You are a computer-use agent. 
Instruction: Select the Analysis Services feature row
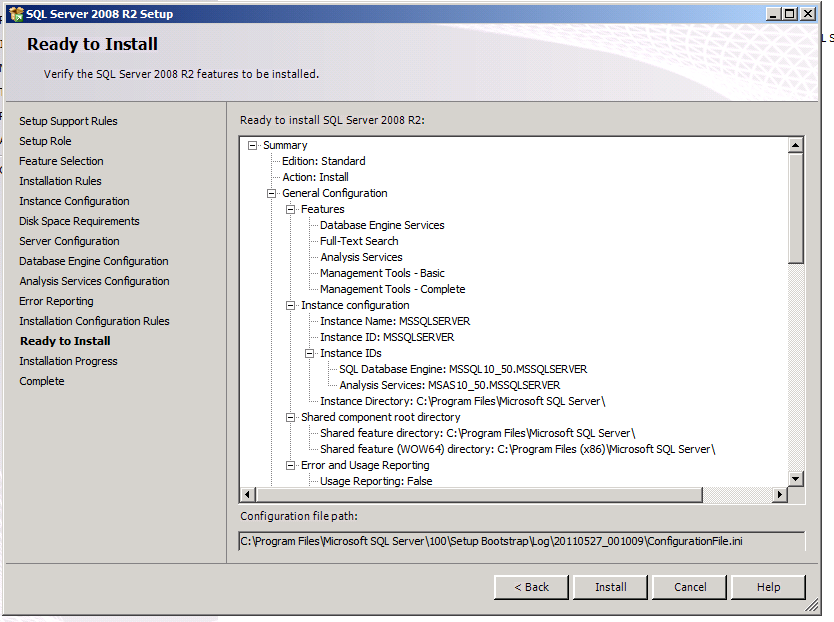tap(361, 257)
